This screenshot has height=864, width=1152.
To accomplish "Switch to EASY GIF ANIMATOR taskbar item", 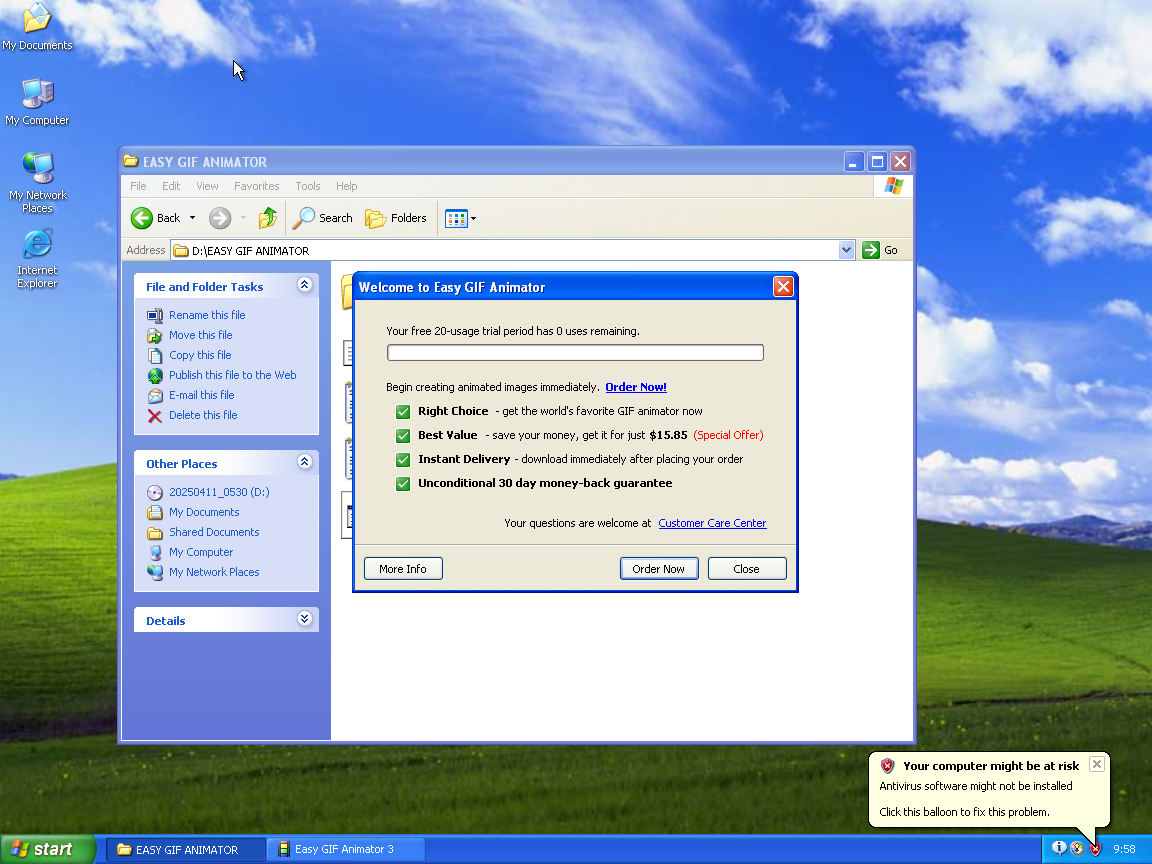I will pos(186,849).
